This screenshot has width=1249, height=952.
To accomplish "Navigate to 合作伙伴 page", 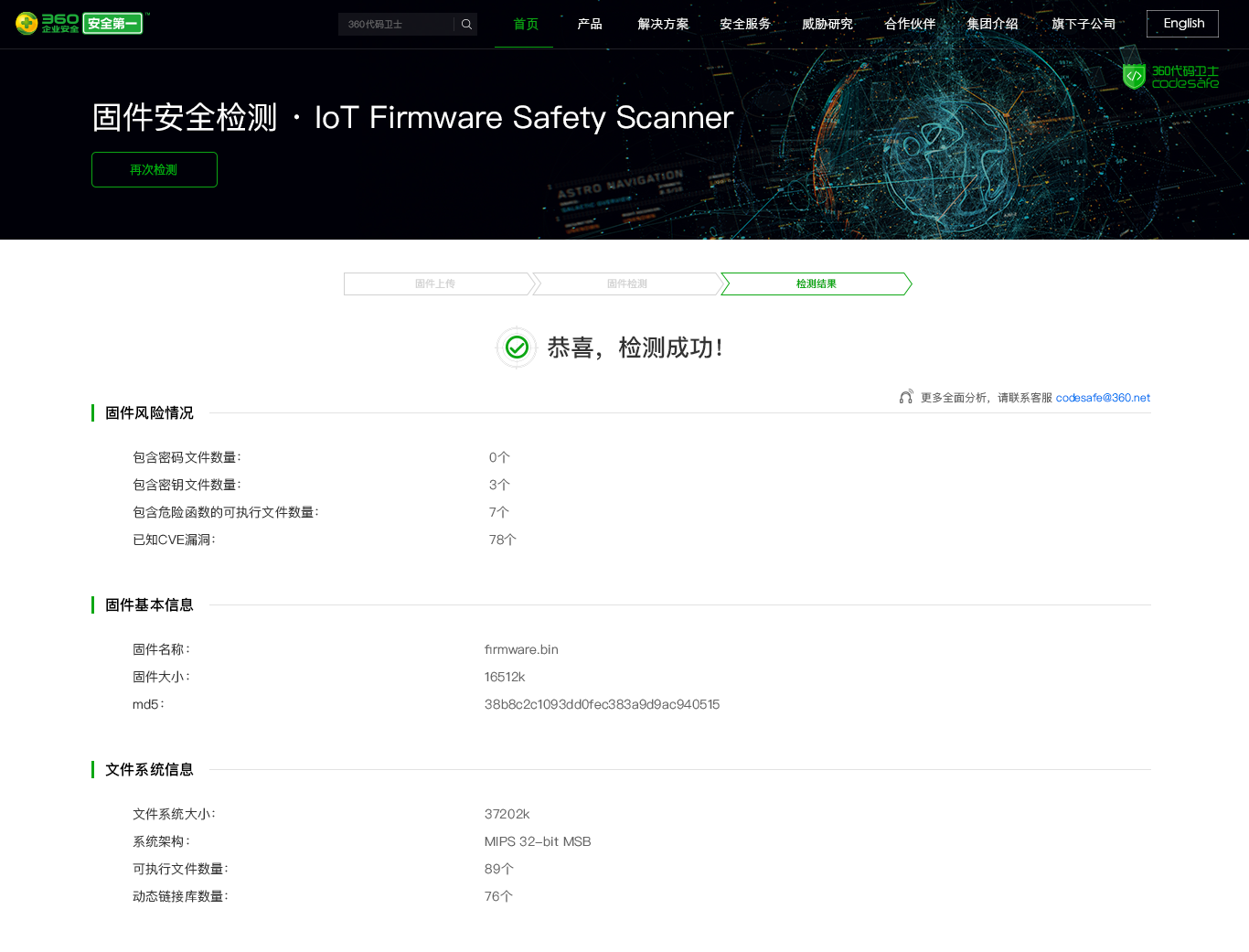I will tap(910, 24).
